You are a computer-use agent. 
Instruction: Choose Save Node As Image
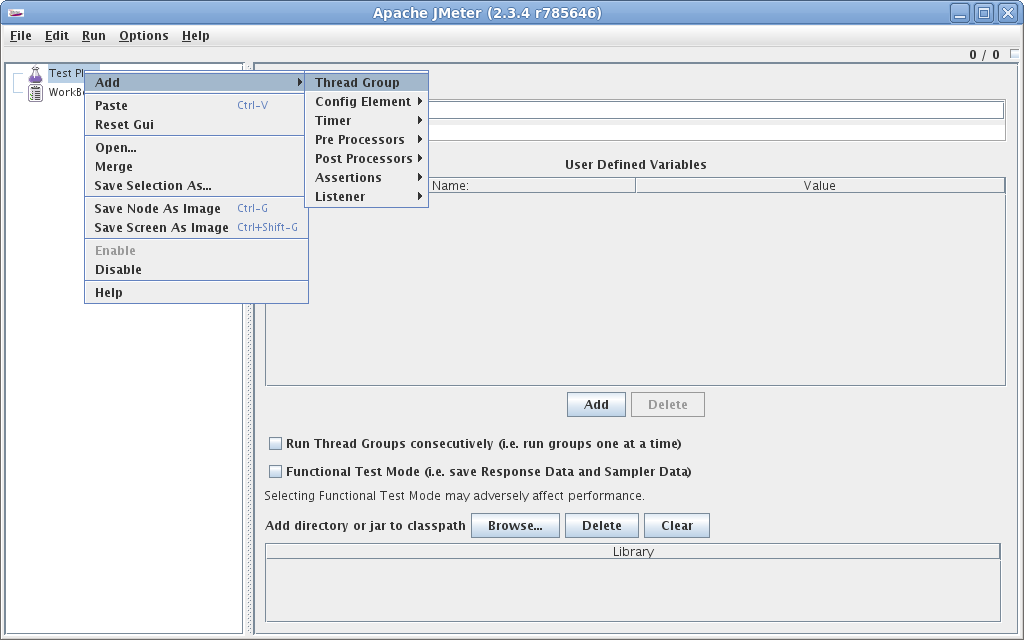pyautogui.click(x=196, y=208)
